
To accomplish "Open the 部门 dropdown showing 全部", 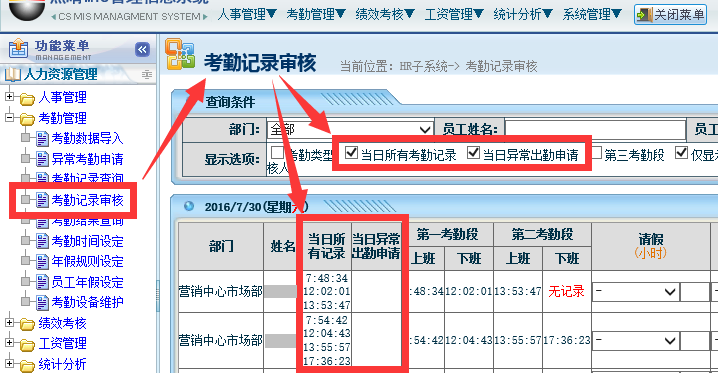I will tap(350, 130).
